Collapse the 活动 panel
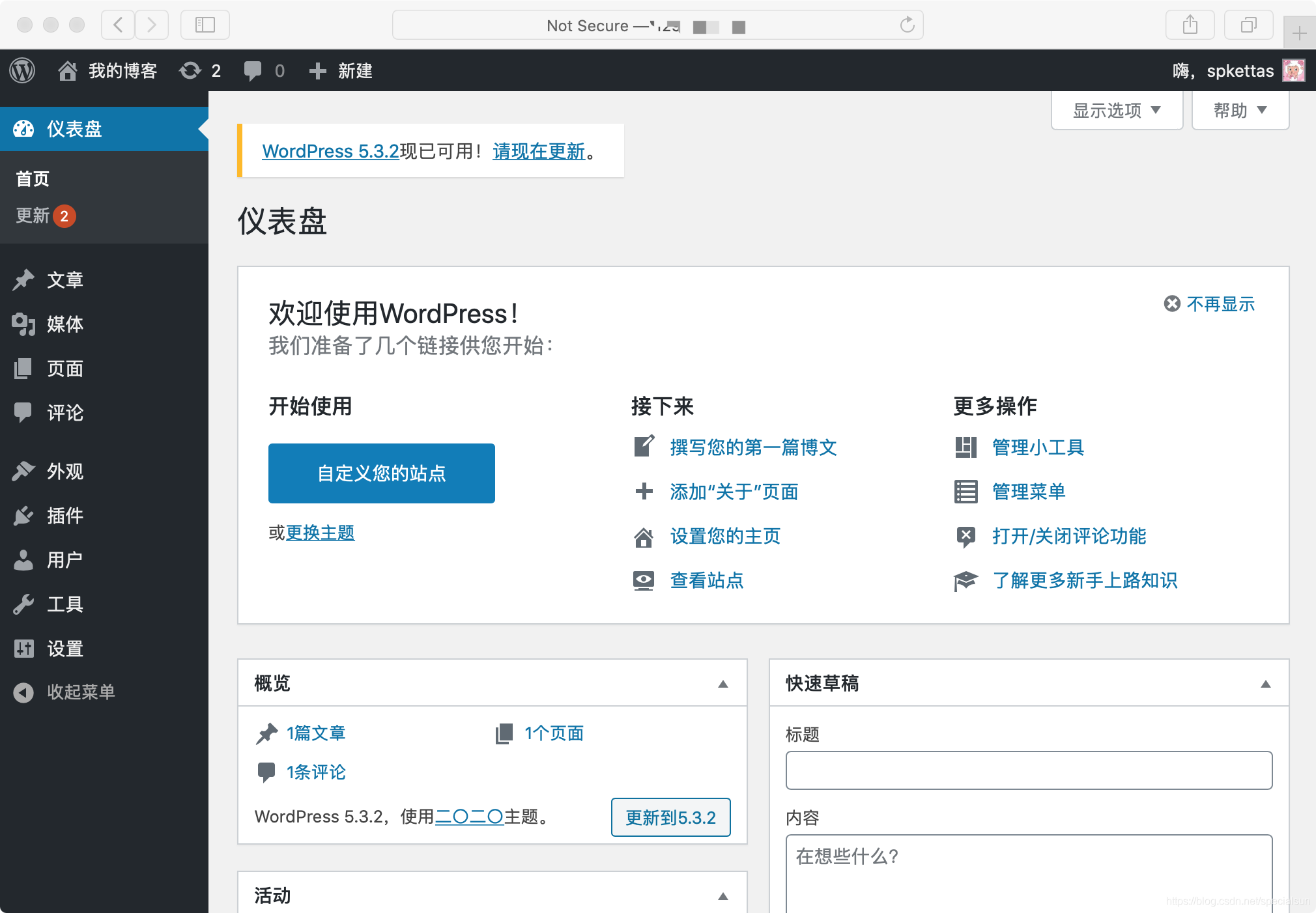The image size is (1316, 913). 723,896
